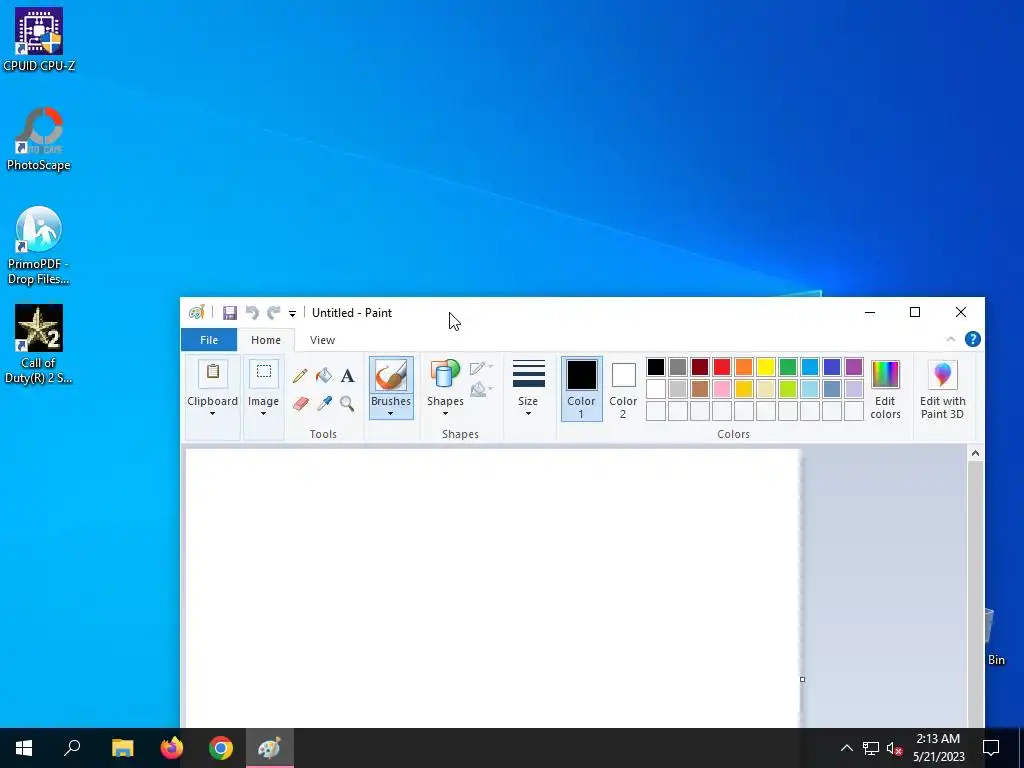The image size is (1024, 768).
Task: Click the muted volume tray icon
Action: 895,748
